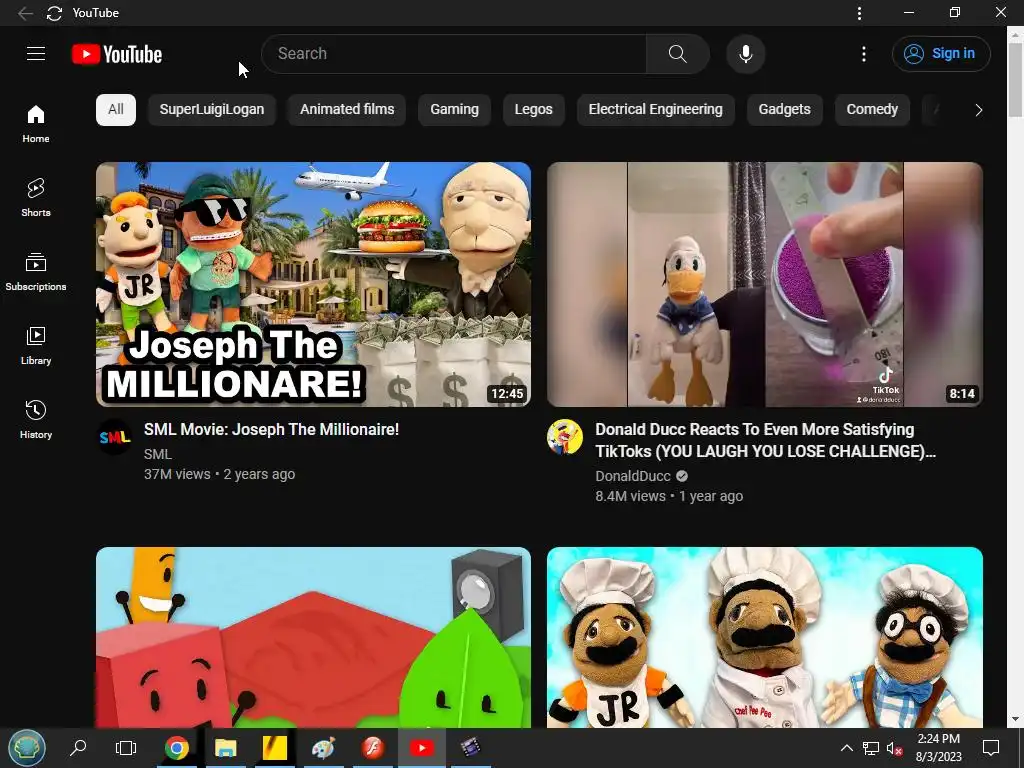The width and height of the screenshot is (1024, 768).
Task: Play the Joseph The Millionaire thumbnail
Action: click(313, 284)
